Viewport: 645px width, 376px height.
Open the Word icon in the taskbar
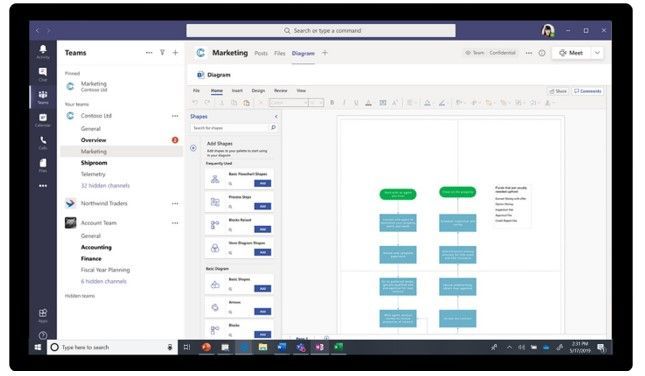coord(282,347)
